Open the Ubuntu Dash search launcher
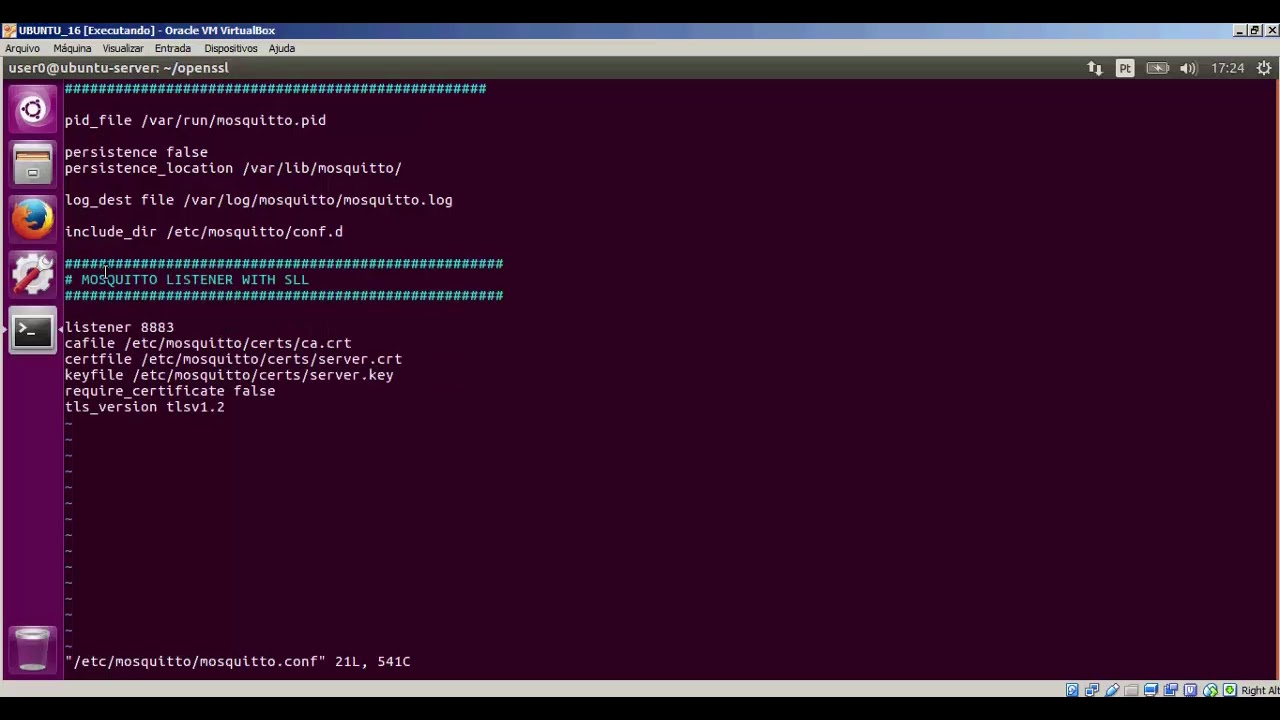 32,109
